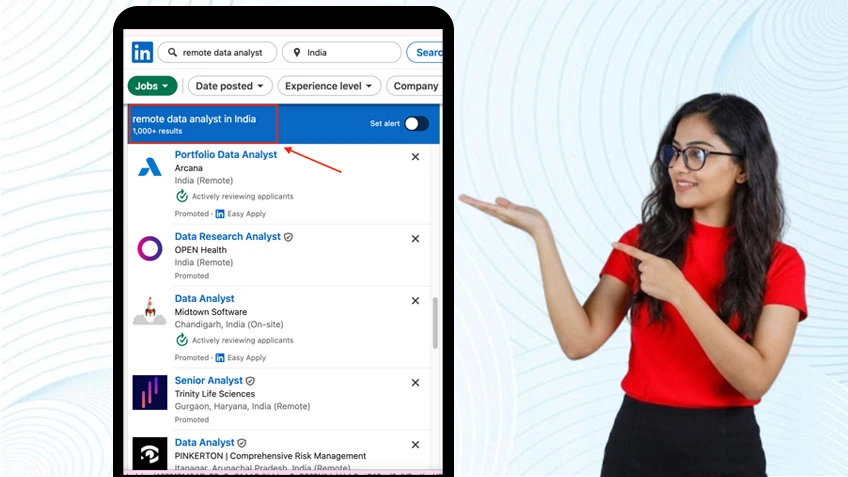Screen dimensions: 848x477
Task: Dismiss the Midtown Software Data Analyst listing
Action: (415, 301)
